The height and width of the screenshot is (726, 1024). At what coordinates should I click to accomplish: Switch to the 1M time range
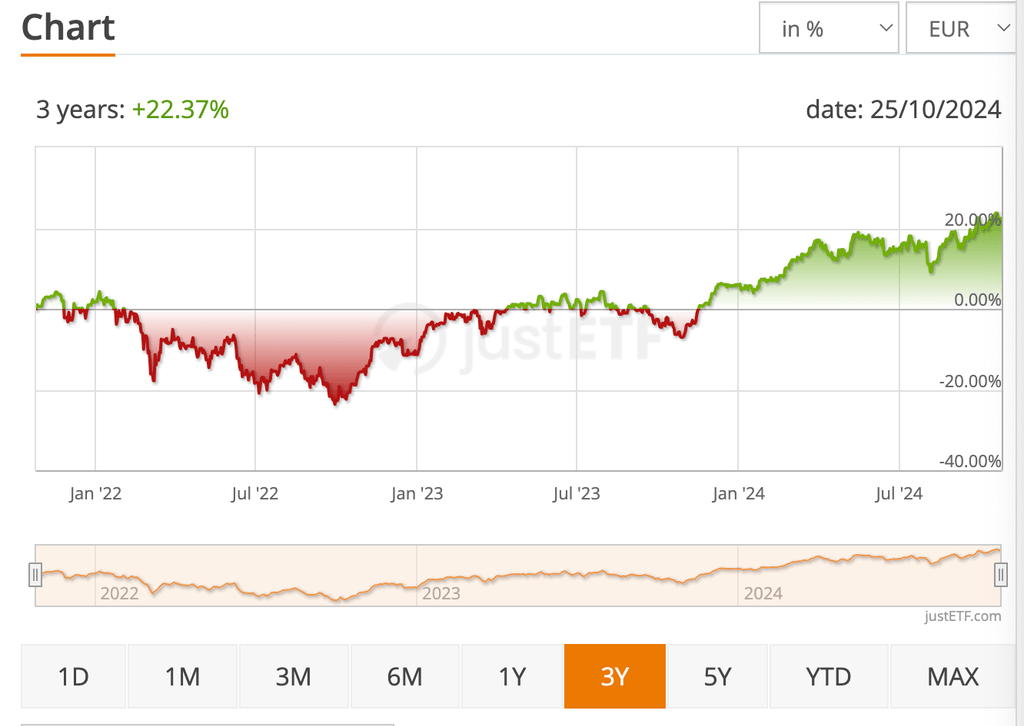183,677
